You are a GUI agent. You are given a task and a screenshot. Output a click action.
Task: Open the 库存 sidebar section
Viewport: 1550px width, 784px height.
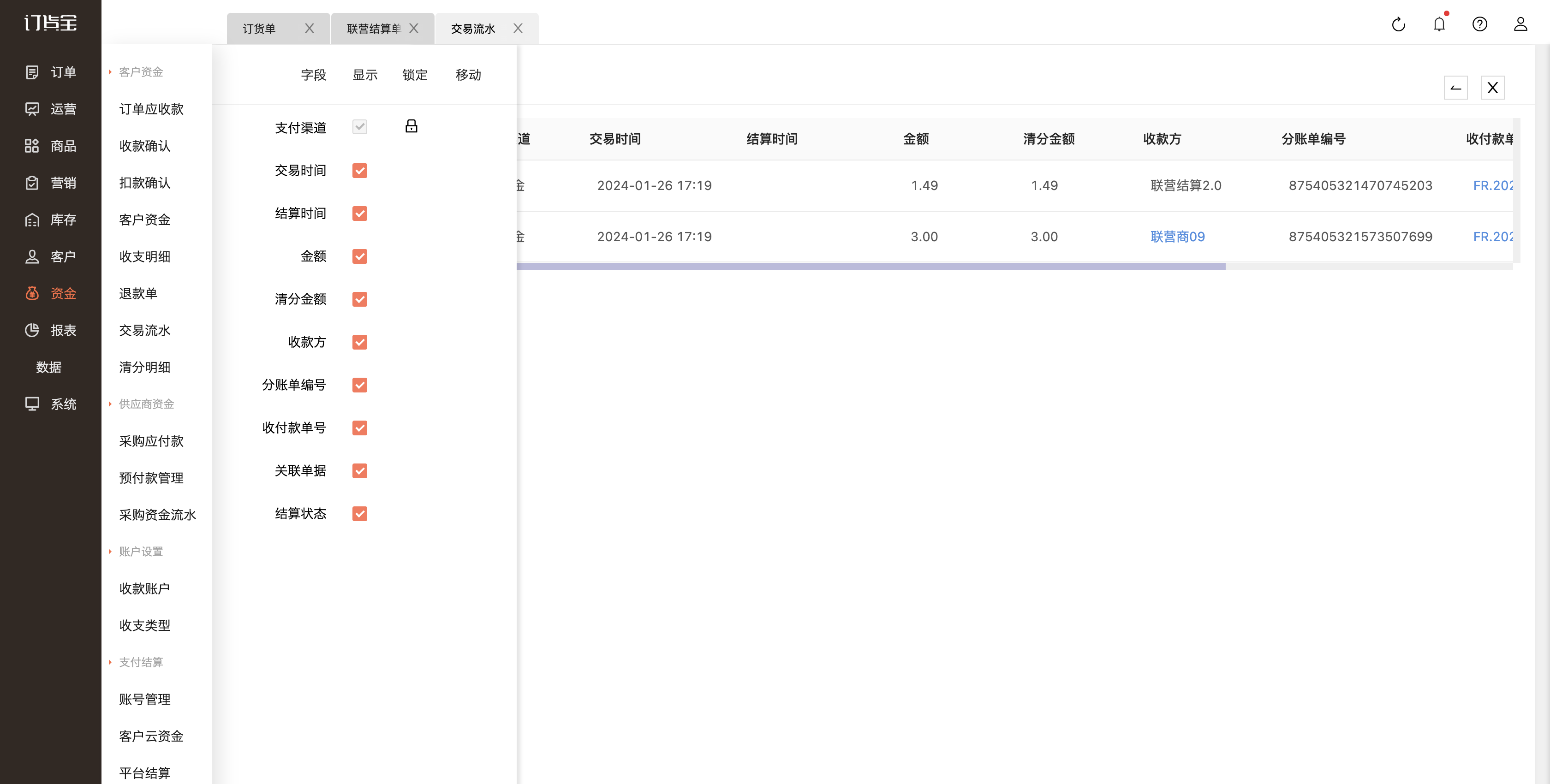[51, 220]
